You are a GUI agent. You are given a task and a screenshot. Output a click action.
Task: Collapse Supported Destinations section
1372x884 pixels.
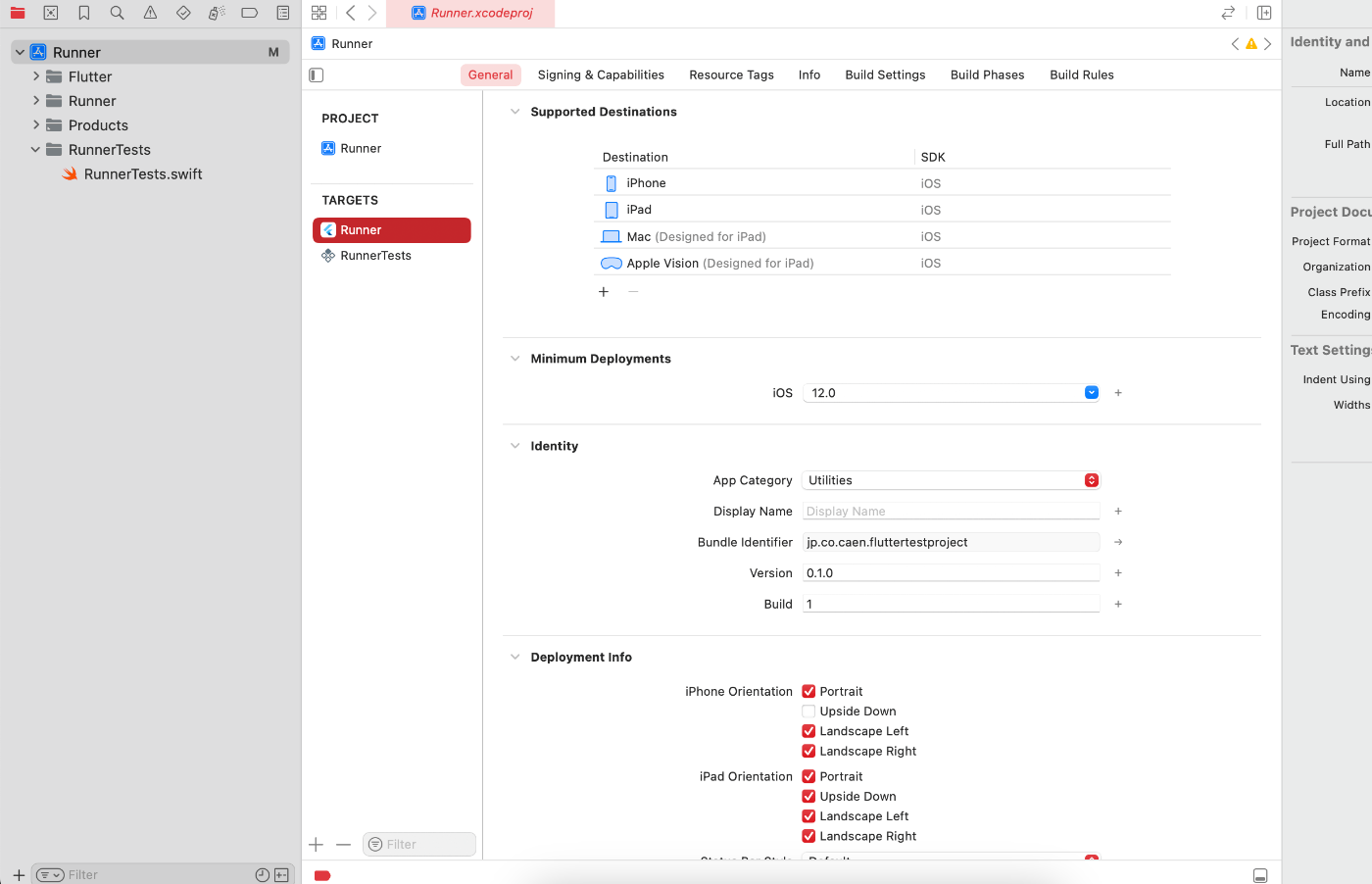[x=514, y=112]
